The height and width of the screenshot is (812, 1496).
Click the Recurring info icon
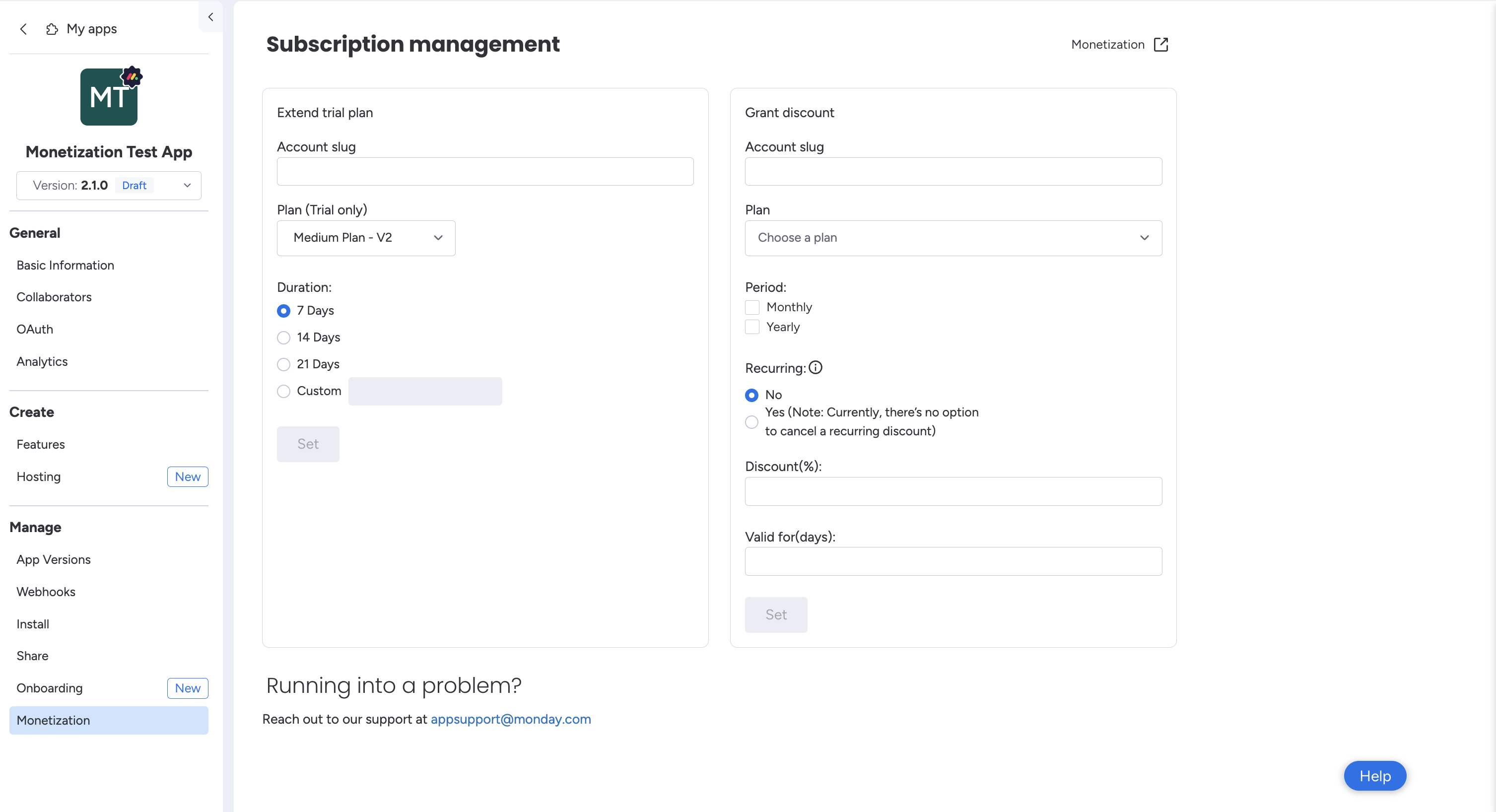[816, 368]
